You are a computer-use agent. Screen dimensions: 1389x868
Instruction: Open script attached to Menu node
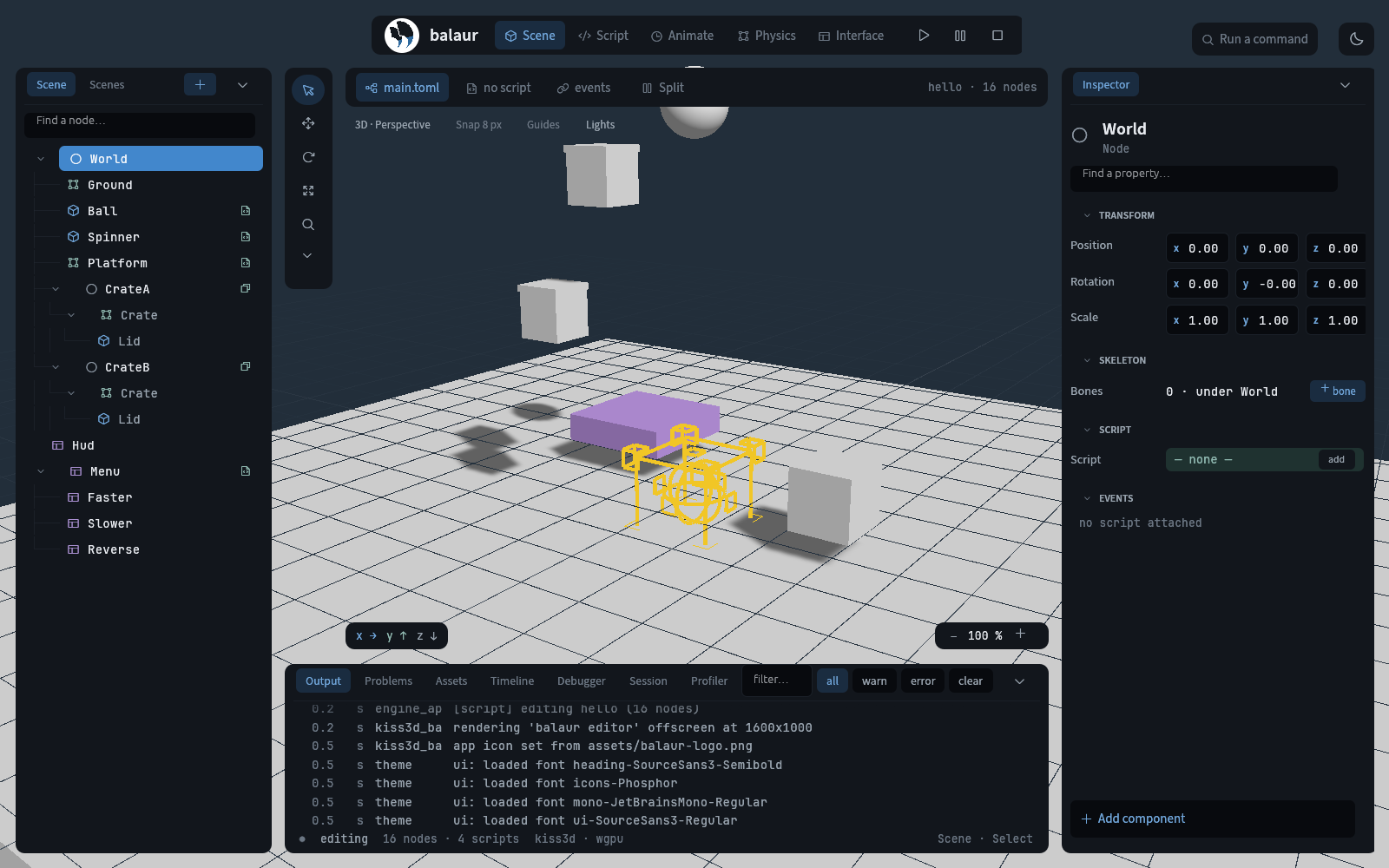pos(246,471)
